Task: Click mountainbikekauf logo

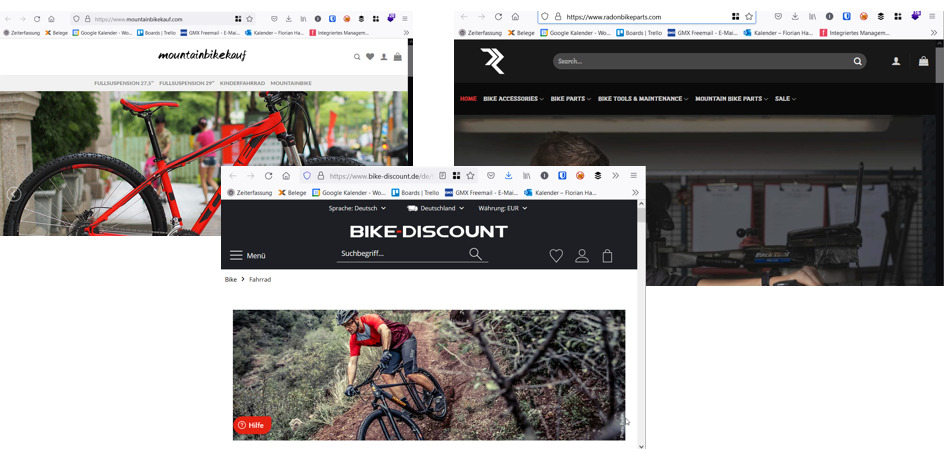Action: coord(203,56)
